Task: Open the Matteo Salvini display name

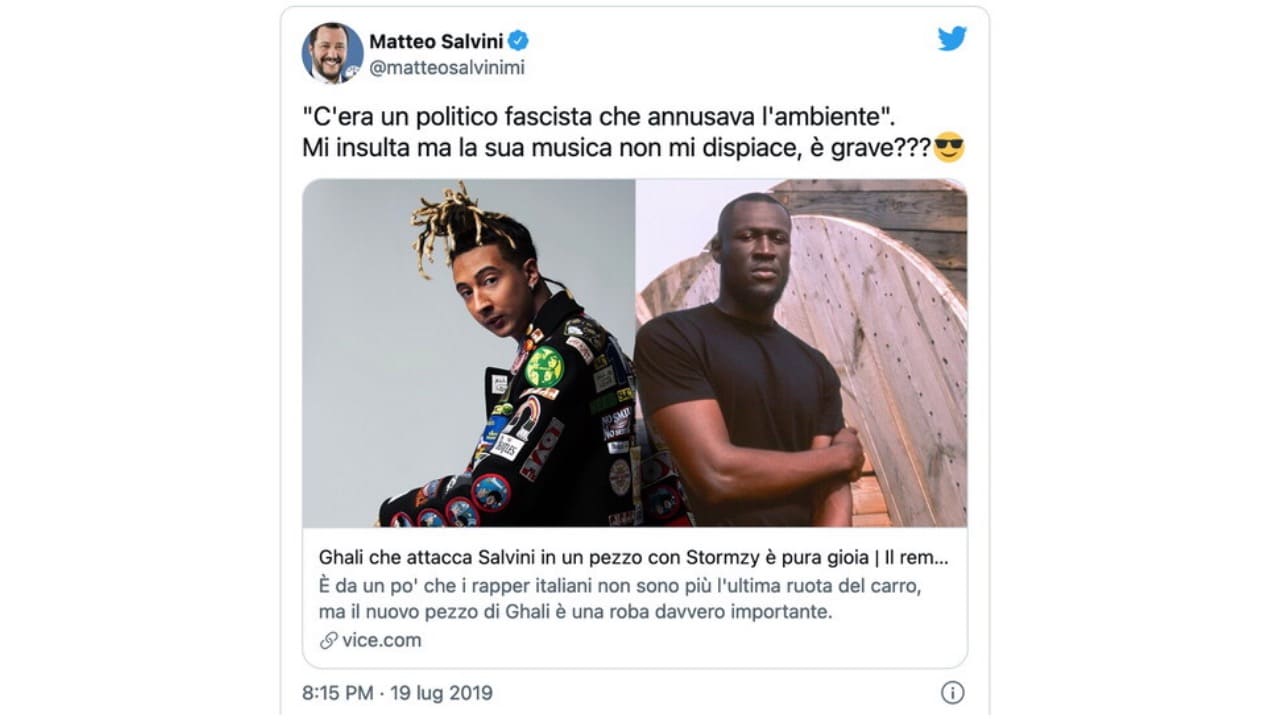Action: click(436, 41)
